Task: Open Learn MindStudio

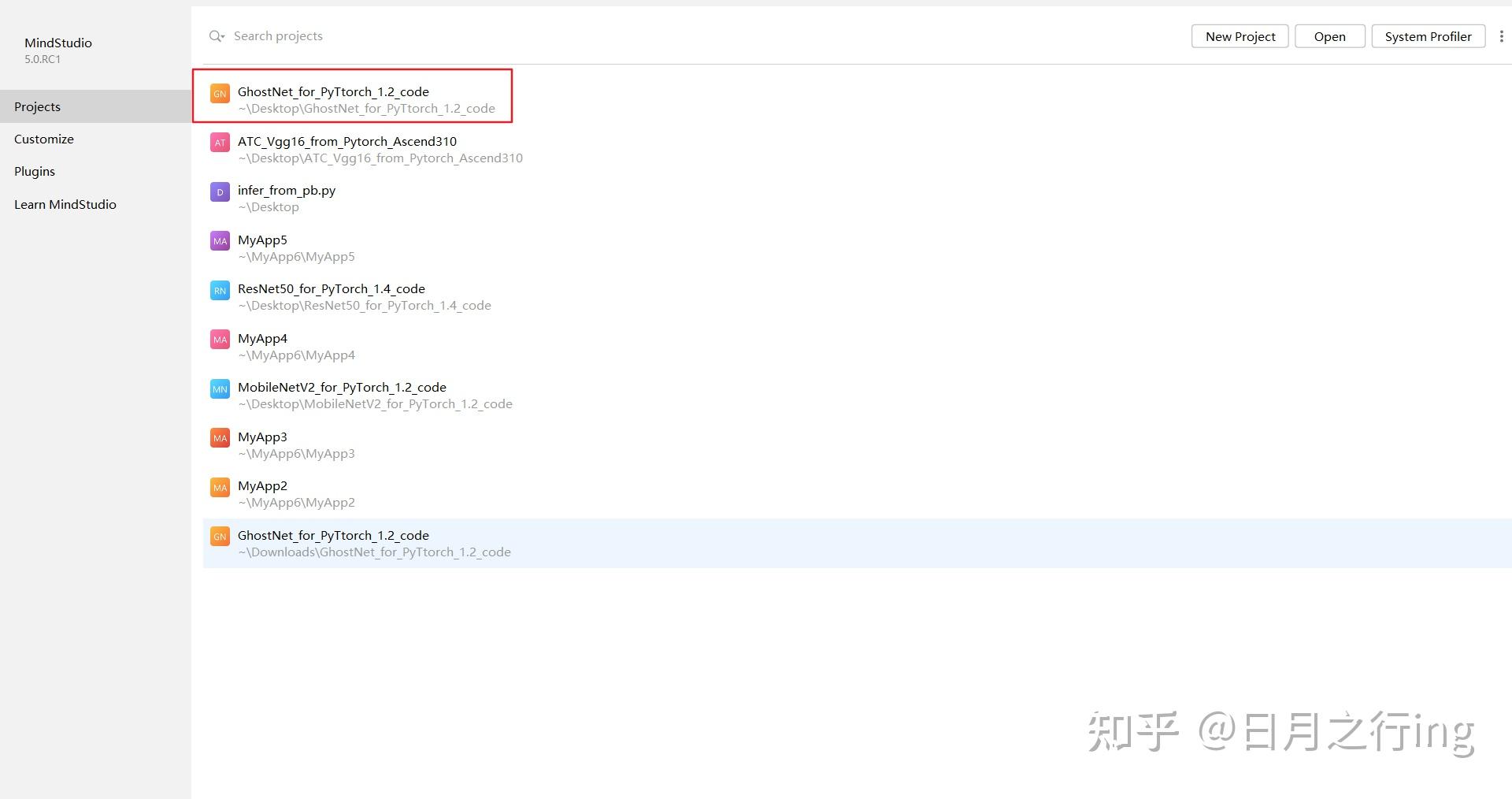Action: tap(65, 204)
